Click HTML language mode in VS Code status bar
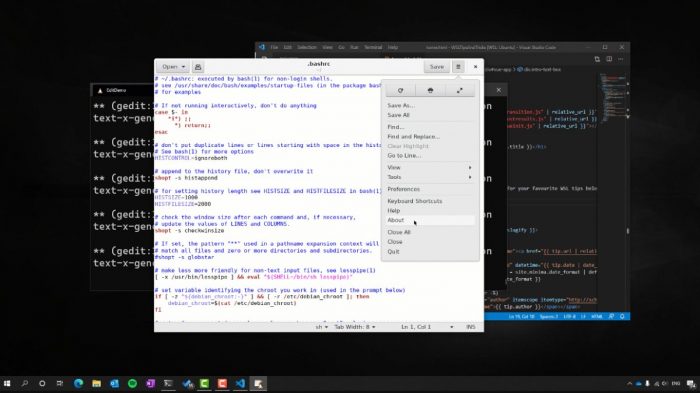 pos(597,317)
